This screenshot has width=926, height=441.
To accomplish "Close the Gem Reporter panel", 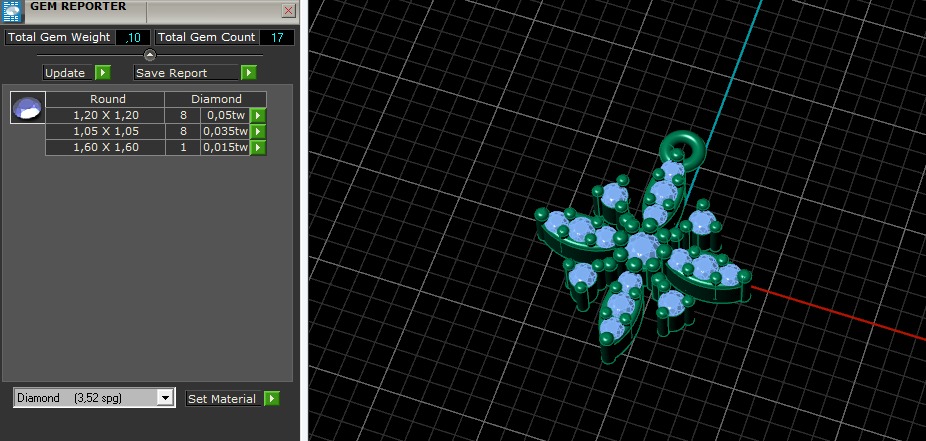I will coord(288,10).
